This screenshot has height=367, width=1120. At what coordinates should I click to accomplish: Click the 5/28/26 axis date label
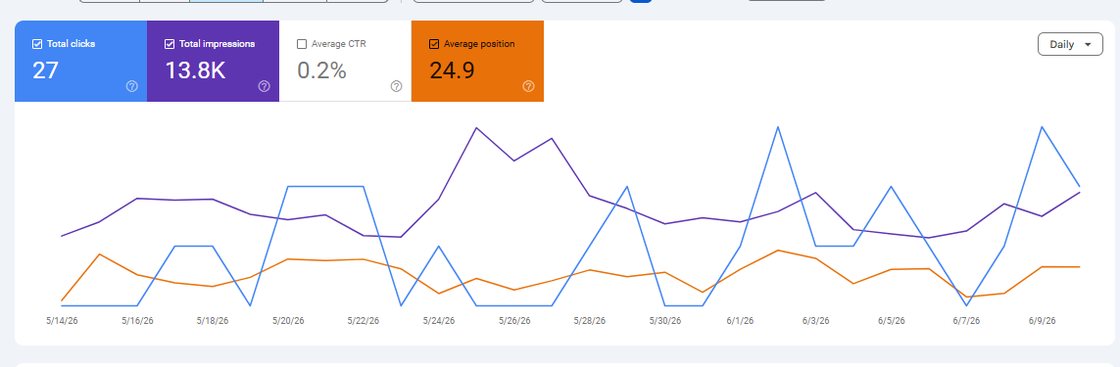tap(589, 321)
